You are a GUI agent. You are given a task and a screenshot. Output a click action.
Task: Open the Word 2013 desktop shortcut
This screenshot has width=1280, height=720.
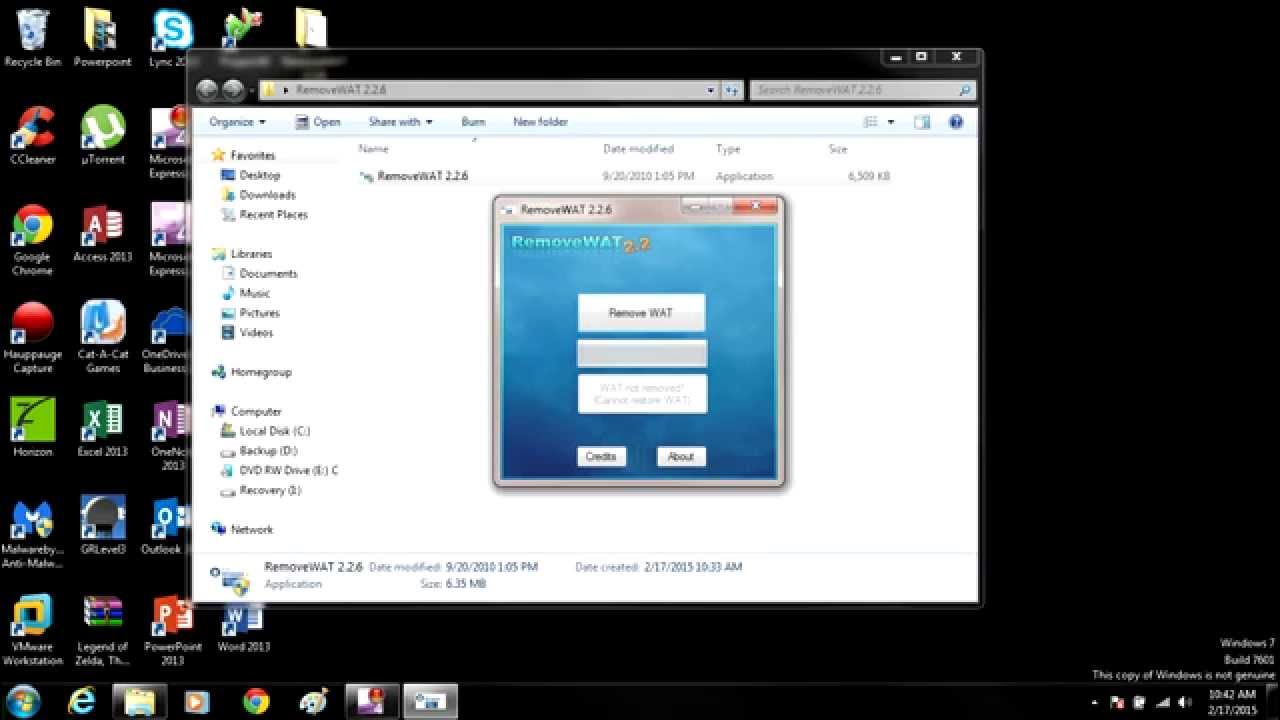[x=244, y=623]
